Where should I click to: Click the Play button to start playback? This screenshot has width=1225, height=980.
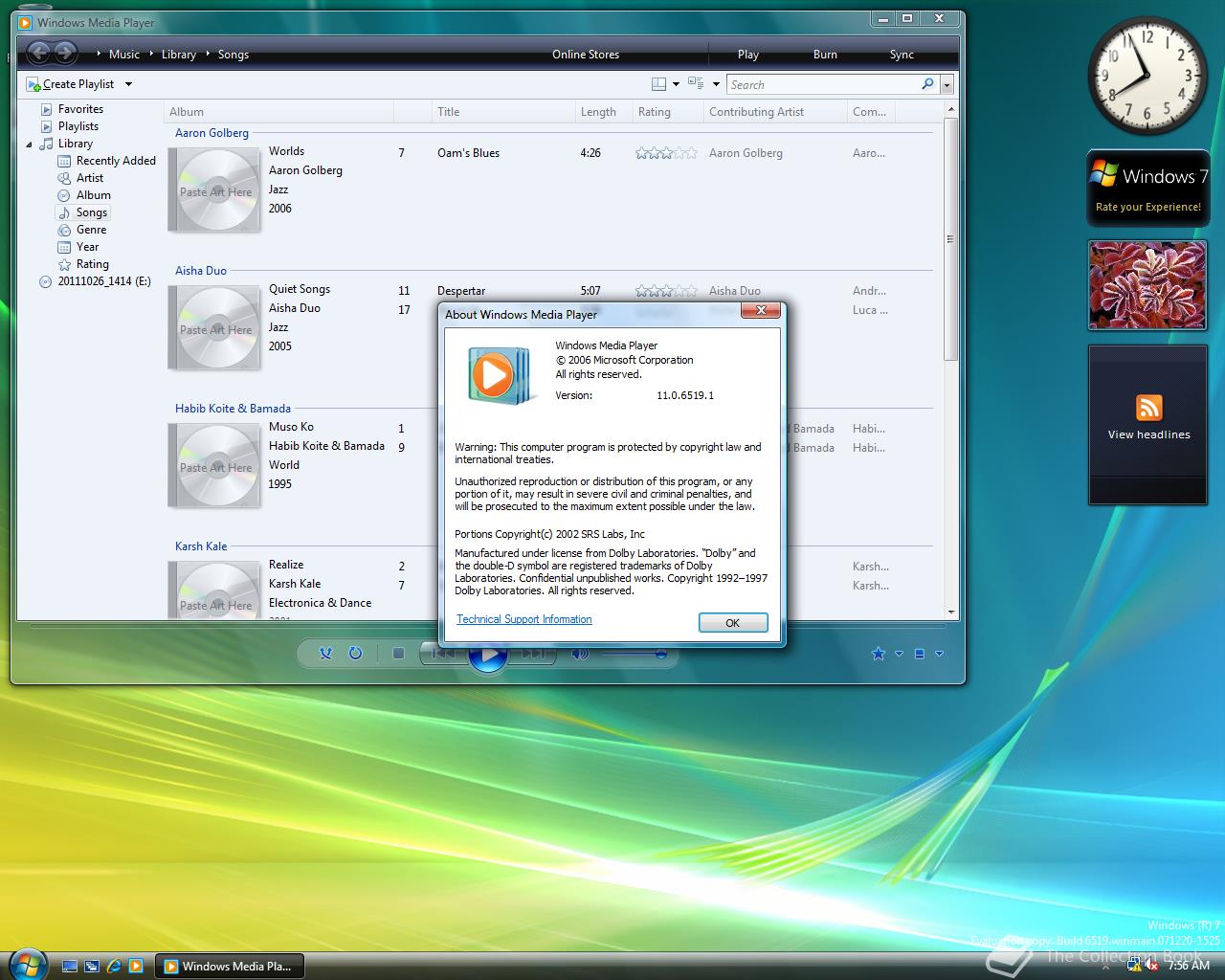coord(488,656)
